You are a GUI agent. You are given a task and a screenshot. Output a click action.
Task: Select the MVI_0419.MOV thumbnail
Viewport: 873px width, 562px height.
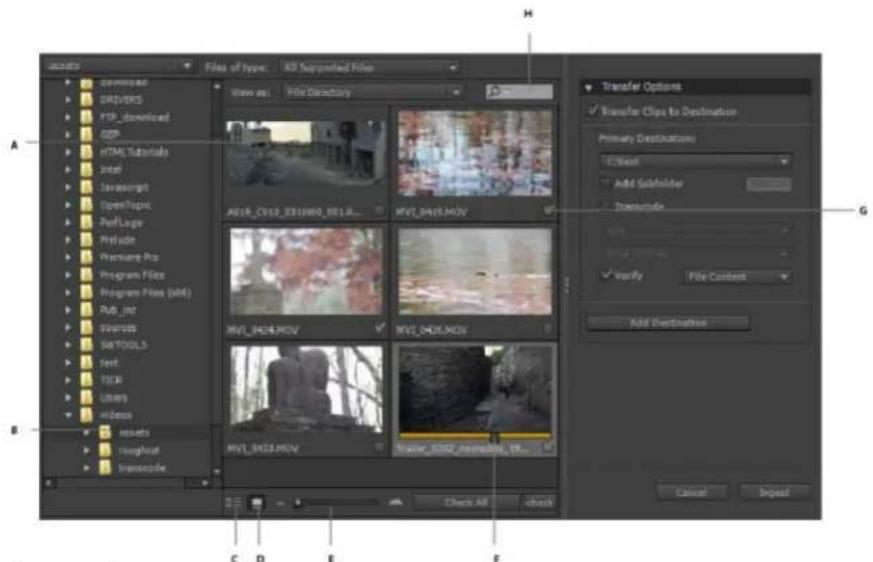[475, 153]
